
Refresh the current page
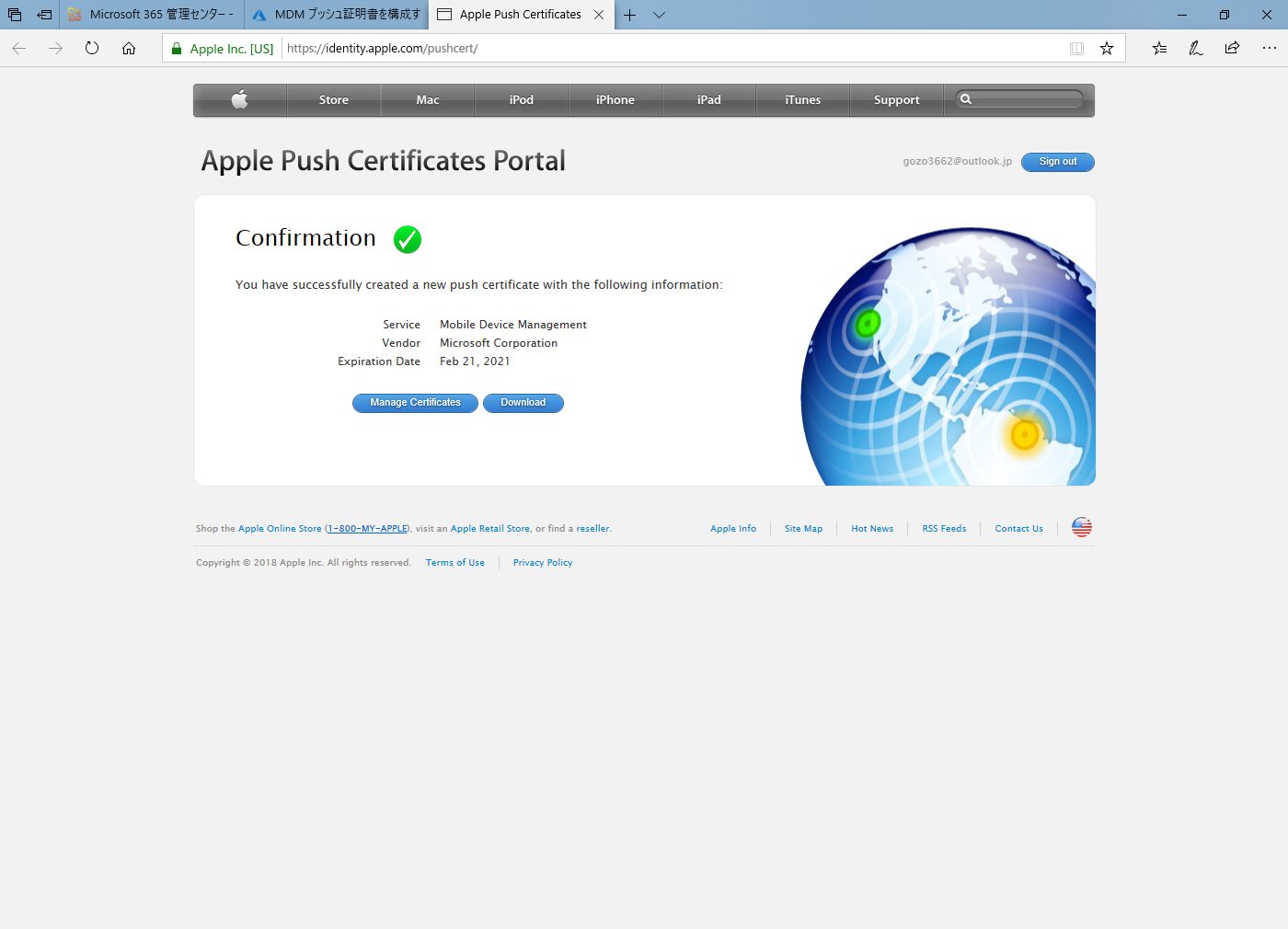pos(92,49)
